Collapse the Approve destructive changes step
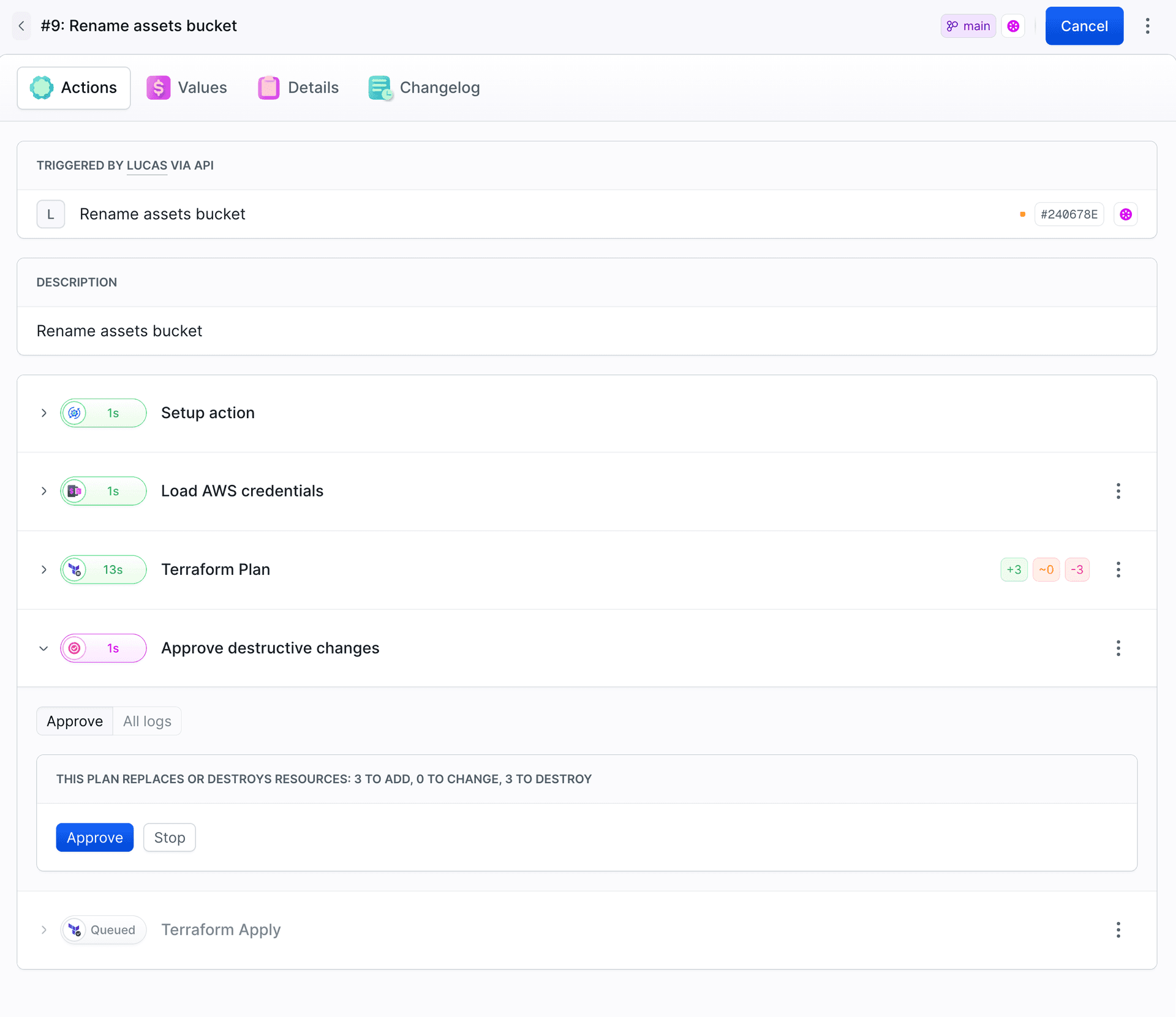This screenshot has height=1017, width=1176. pyautogui.click(x=43, y=648)
